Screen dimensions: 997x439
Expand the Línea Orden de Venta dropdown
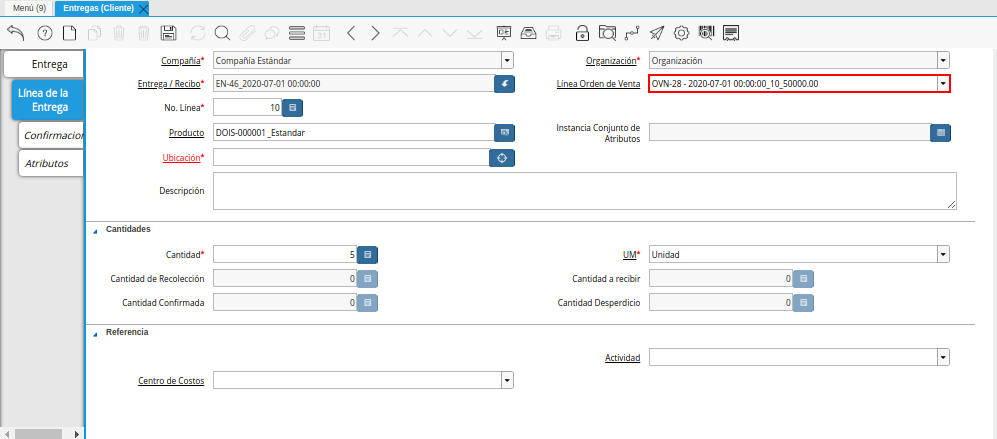[x=944, y=83]
